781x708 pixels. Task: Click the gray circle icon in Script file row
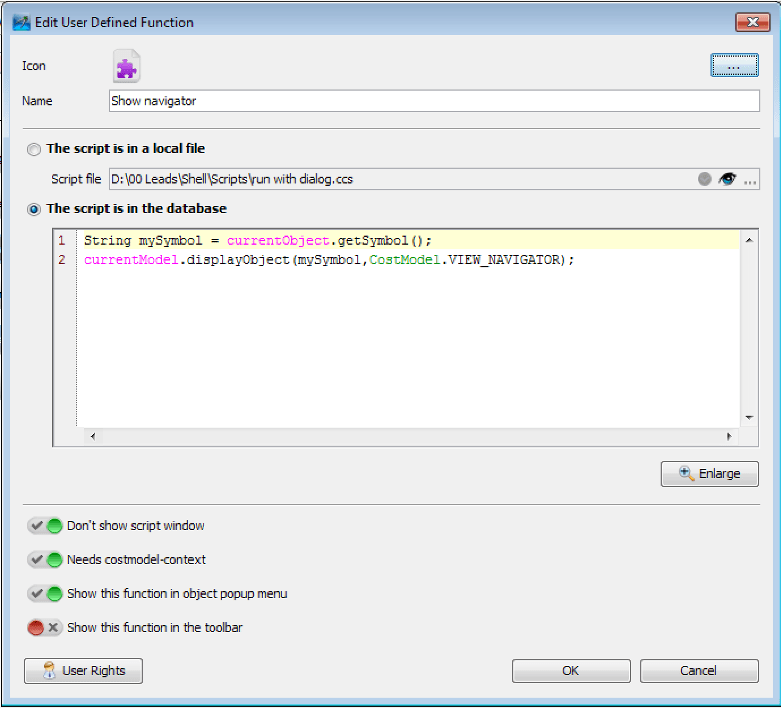(704, 179)
